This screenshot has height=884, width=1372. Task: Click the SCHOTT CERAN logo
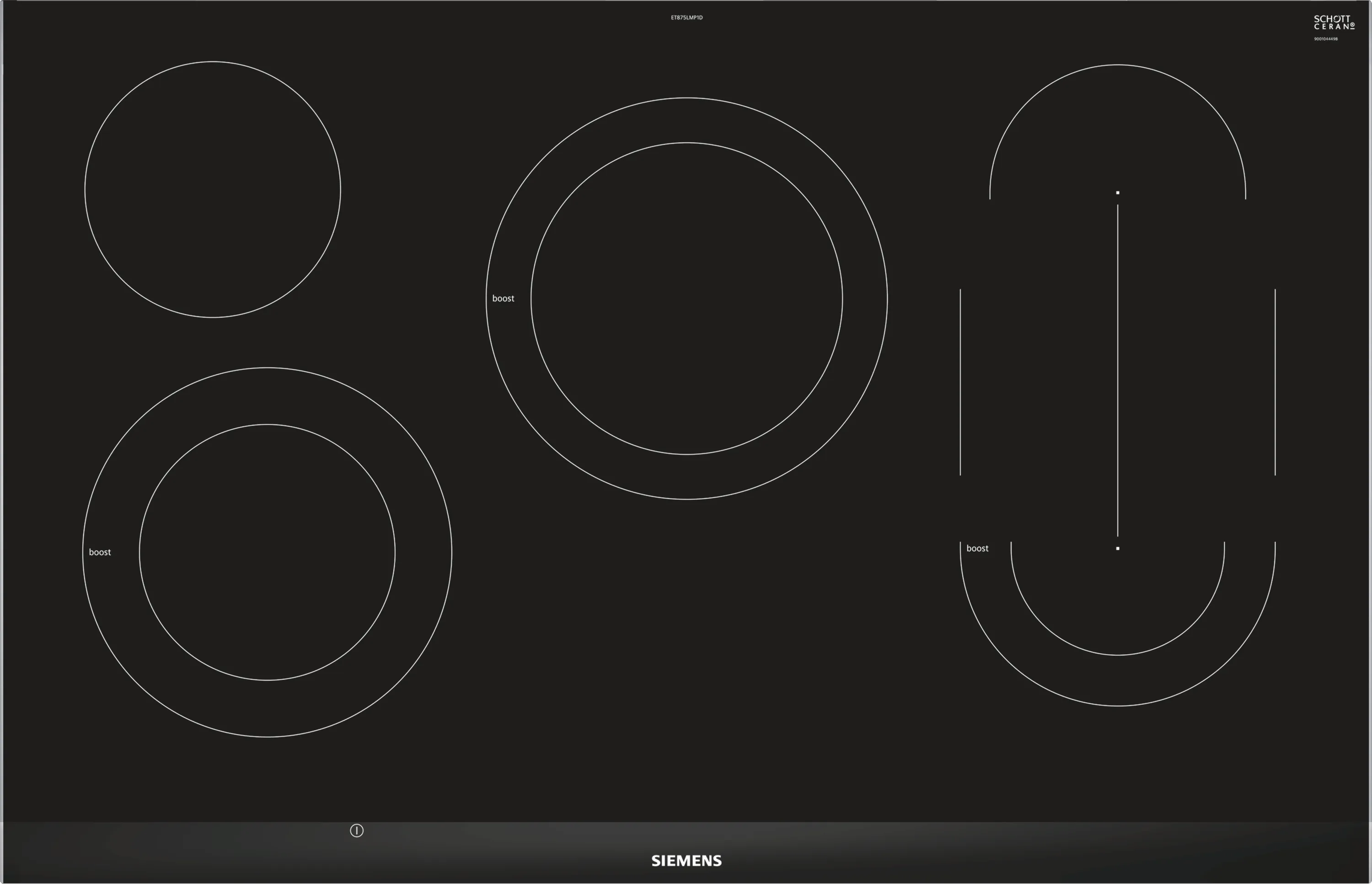[x=1334, y=23]
